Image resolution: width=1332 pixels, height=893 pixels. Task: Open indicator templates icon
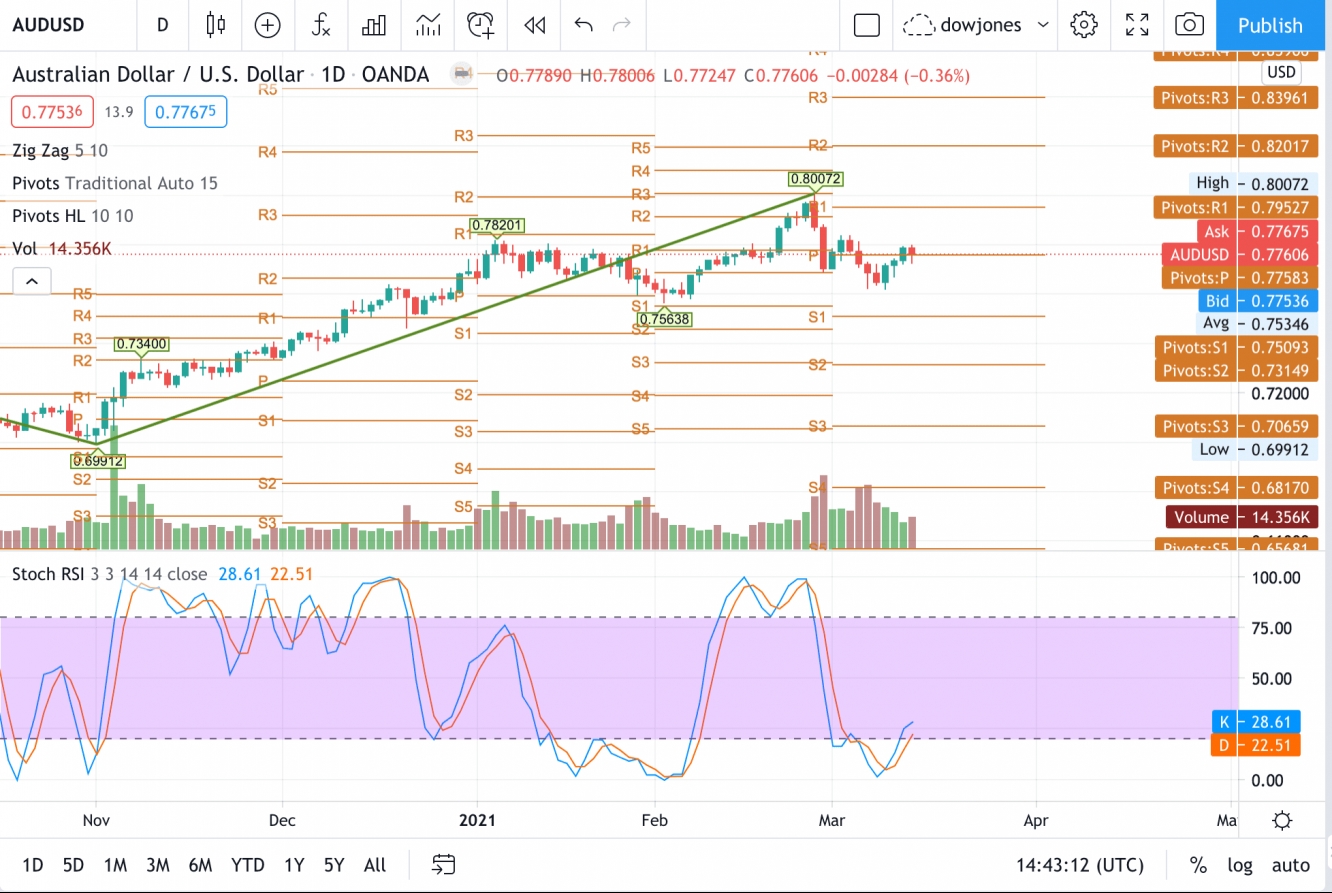click(x=428, y=25)
